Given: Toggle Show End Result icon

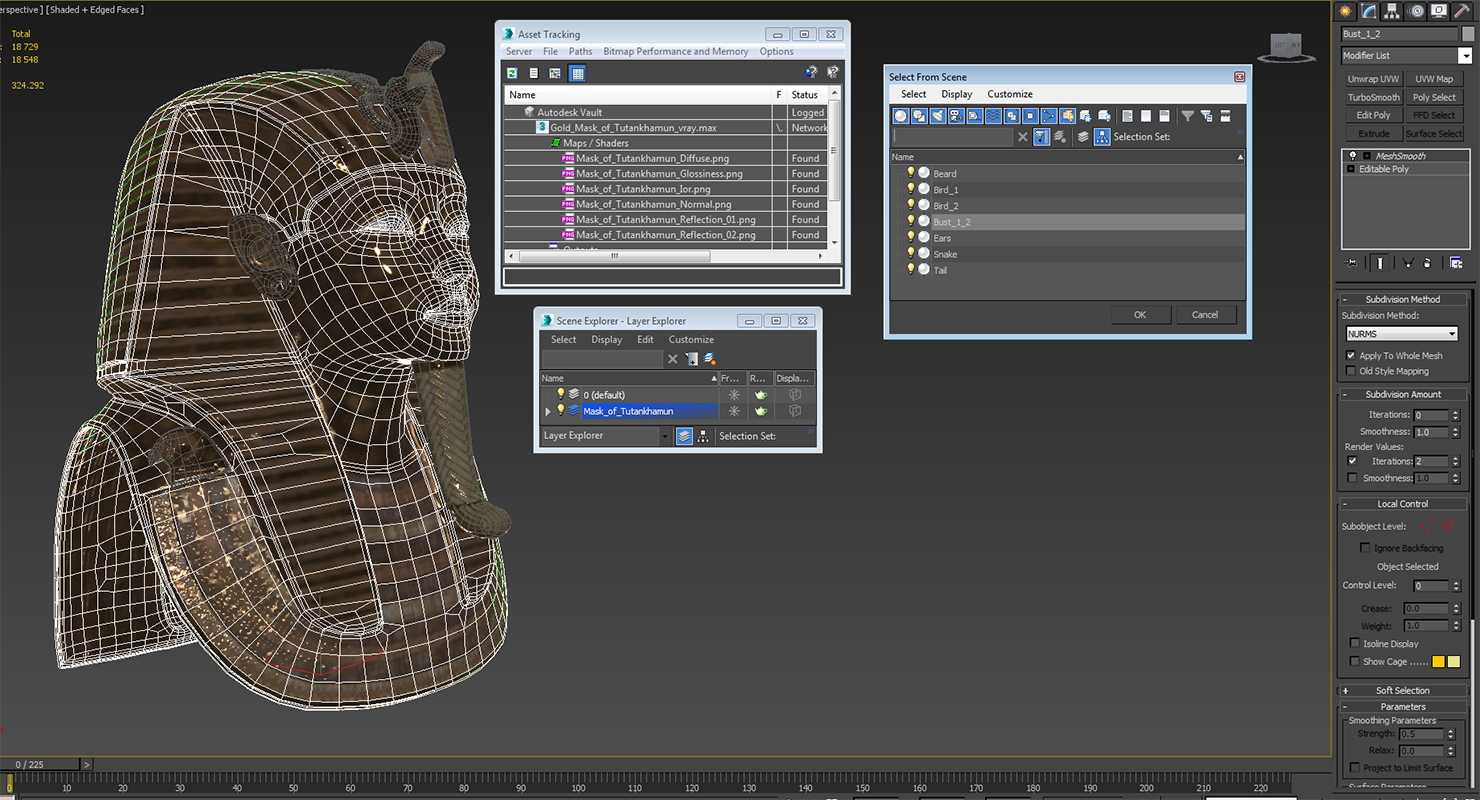Looking at the screenshot, I should pos(1380,263).
